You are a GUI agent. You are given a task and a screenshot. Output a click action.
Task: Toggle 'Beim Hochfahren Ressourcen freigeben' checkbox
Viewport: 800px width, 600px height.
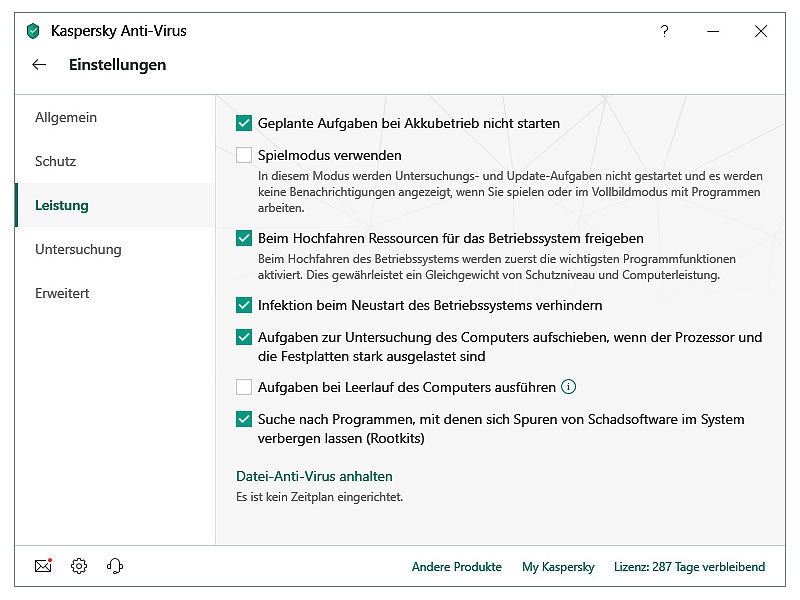(x=244, y=238)
